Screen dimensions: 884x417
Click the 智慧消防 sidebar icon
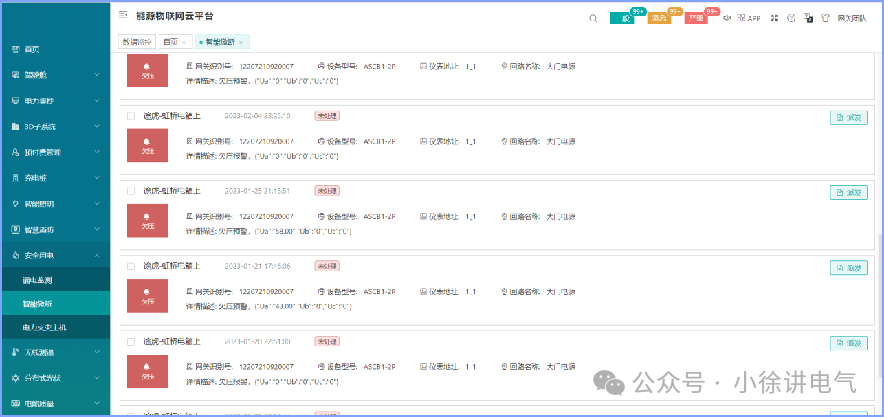coord(16,230)
